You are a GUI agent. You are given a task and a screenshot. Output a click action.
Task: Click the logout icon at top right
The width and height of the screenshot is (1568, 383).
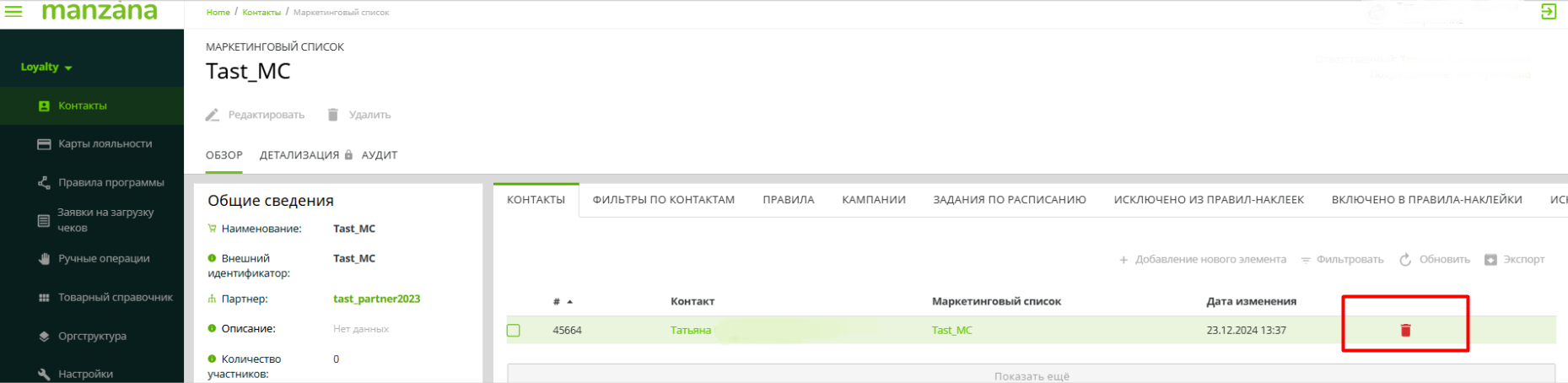tap(1548, 12)
